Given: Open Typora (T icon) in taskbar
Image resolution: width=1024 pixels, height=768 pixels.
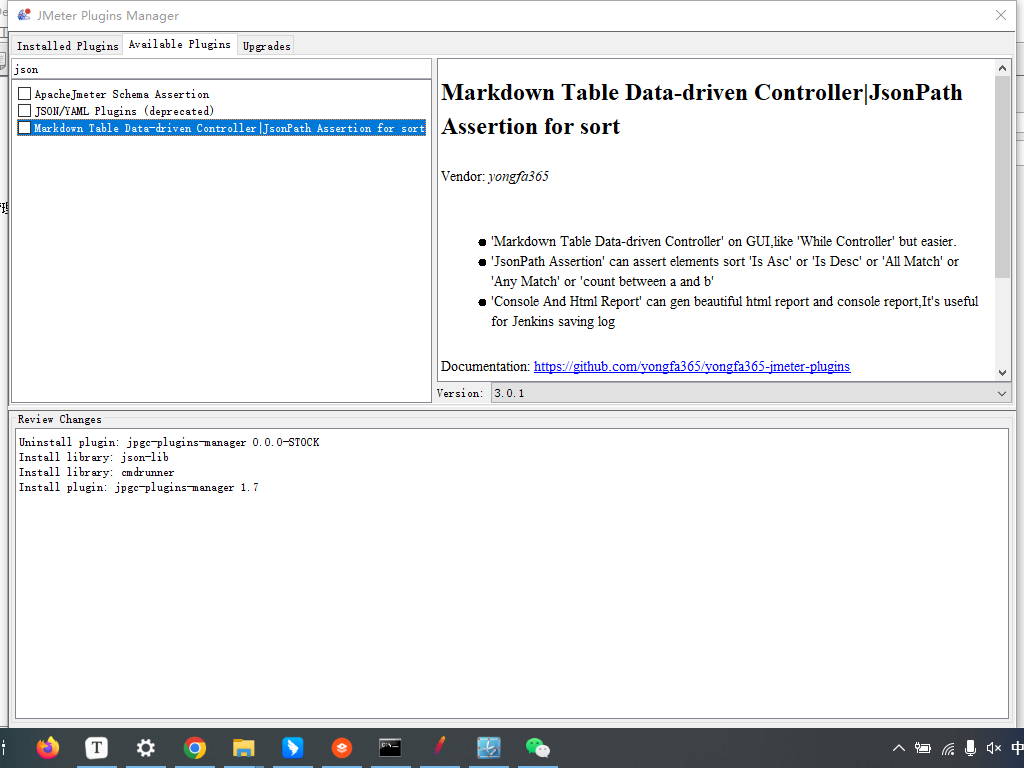Looking at the screenshot, I should point(97,747).
